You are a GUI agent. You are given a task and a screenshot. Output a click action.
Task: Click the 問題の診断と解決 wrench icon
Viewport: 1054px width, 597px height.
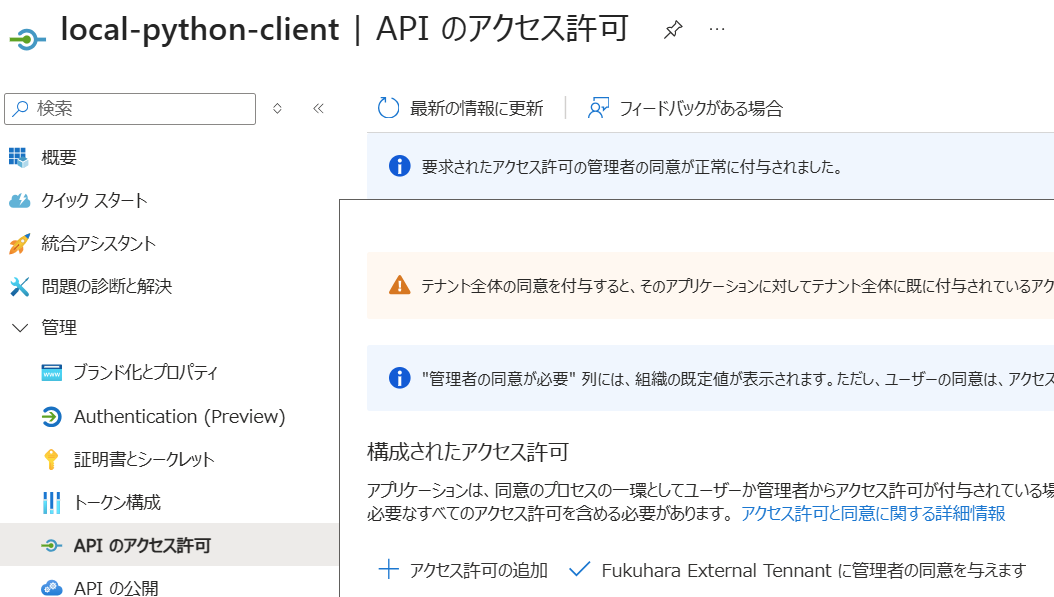19,286
